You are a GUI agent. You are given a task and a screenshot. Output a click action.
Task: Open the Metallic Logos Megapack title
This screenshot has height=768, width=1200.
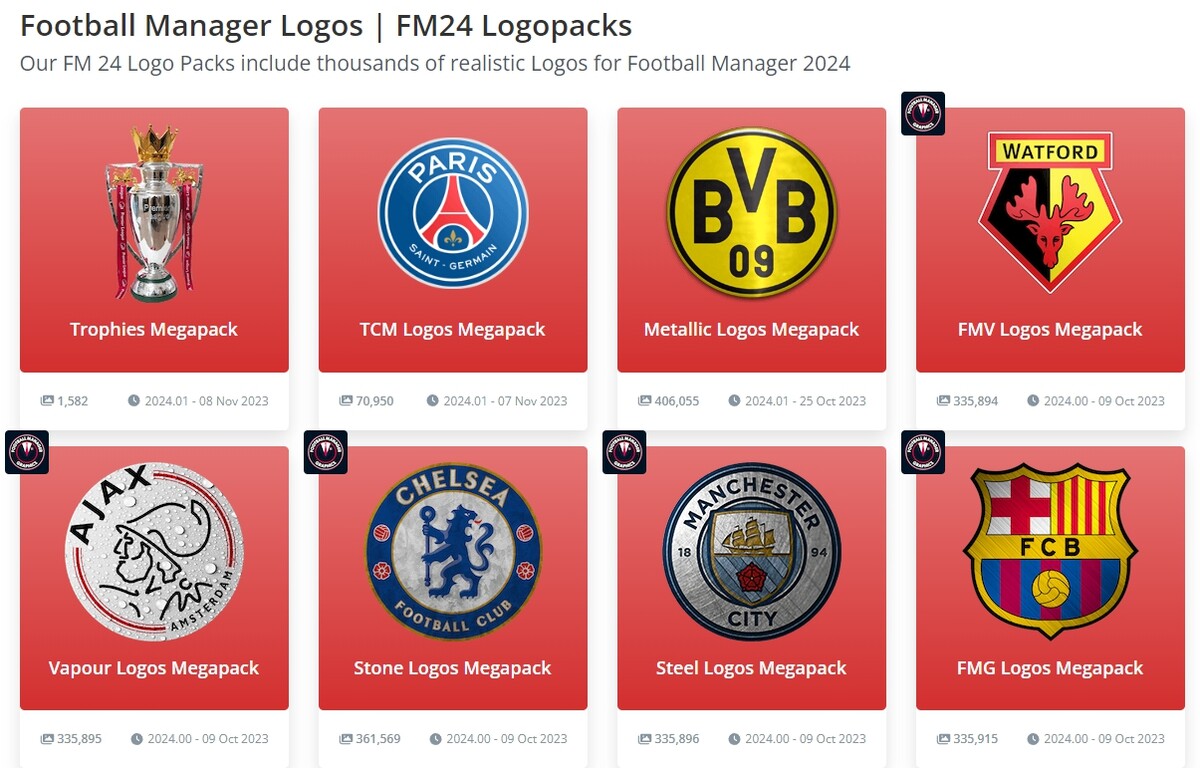[751, 329]
